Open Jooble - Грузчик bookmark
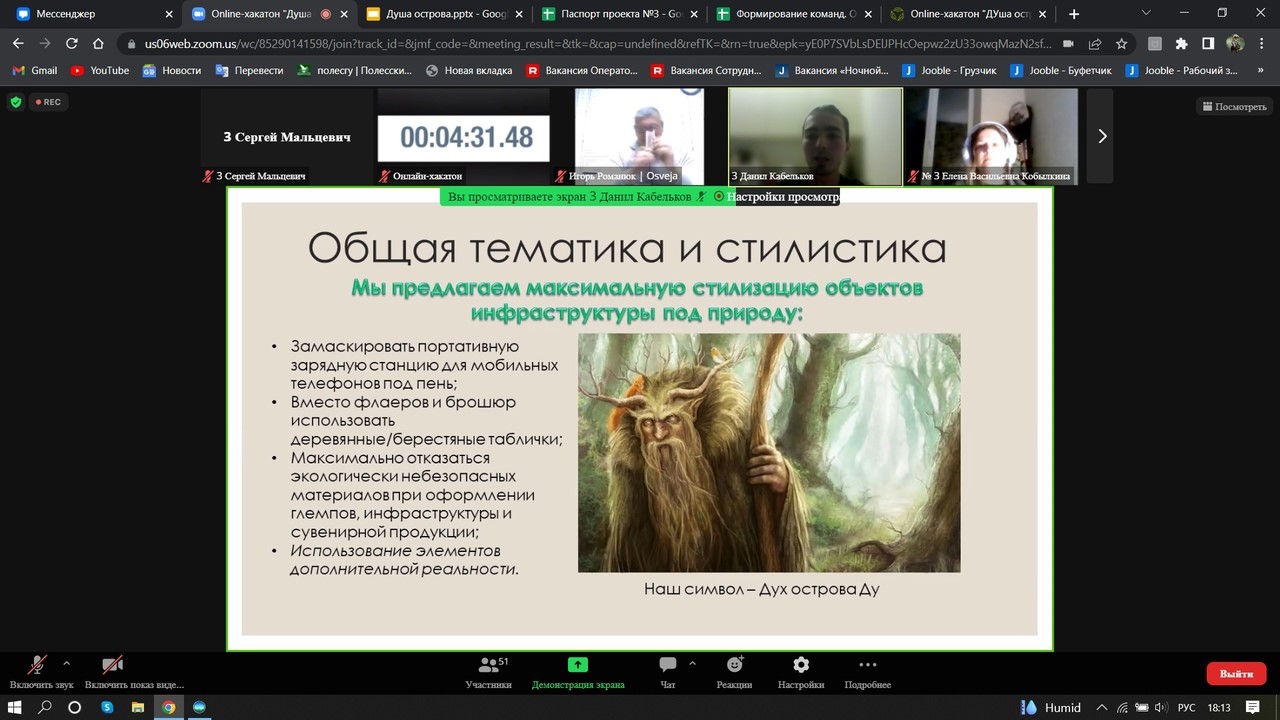Image resolution: width=1280 pixels, height=720 pixels. coord(948,71)
